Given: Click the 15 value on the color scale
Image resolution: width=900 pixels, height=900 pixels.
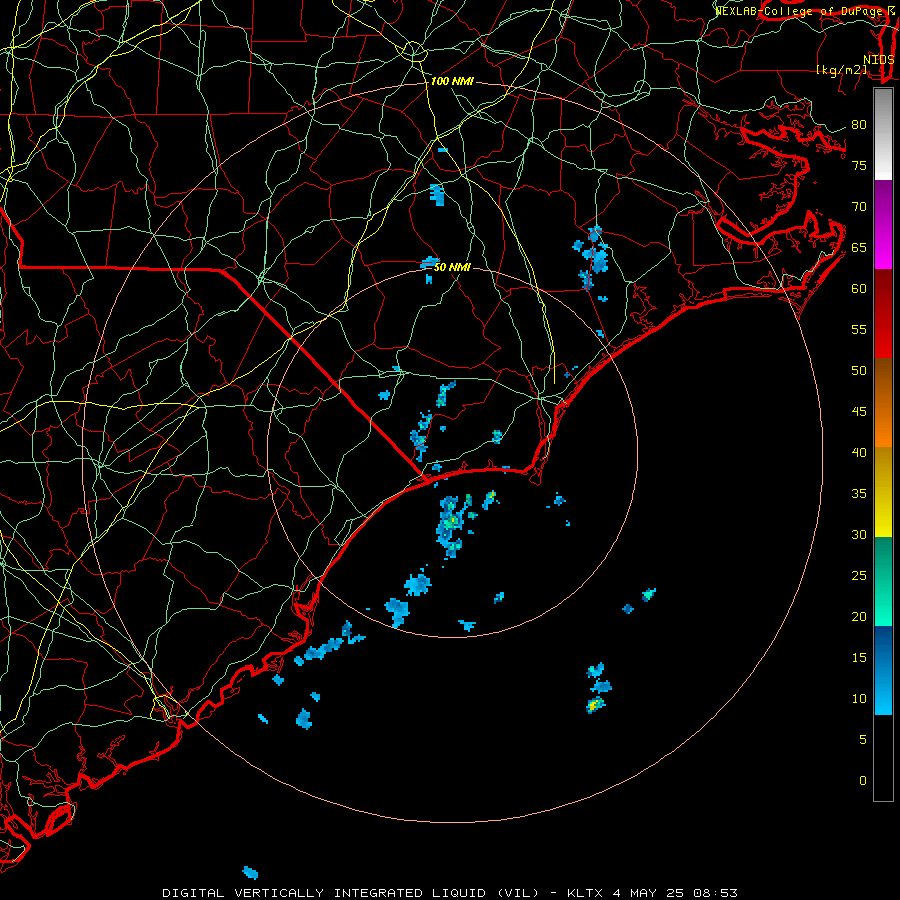Looking at the screenshot, I should [x=859, y=657].
